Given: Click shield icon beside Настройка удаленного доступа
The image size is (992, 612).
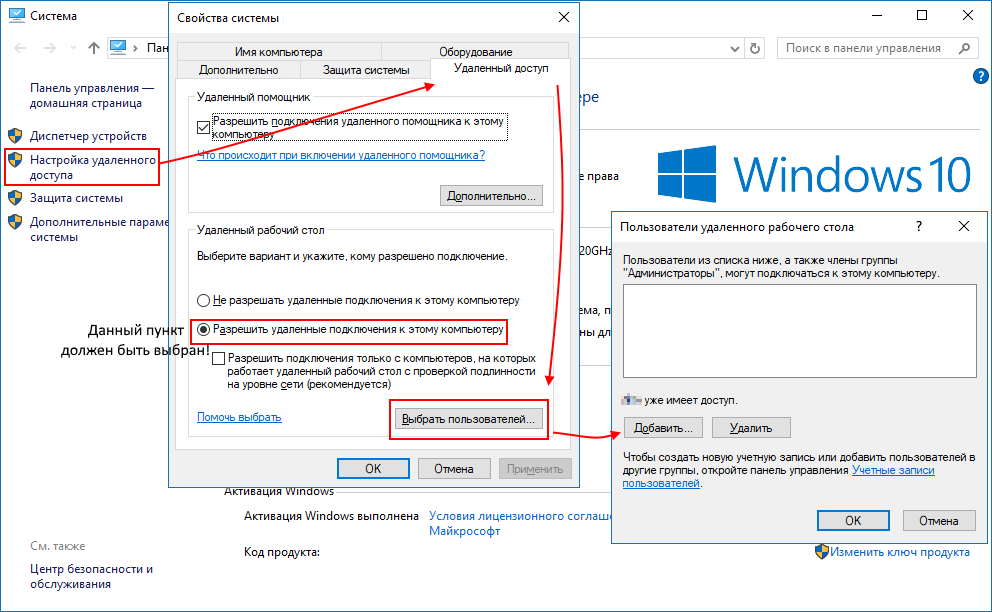Looking at the screenshot, I should [15, 159].
